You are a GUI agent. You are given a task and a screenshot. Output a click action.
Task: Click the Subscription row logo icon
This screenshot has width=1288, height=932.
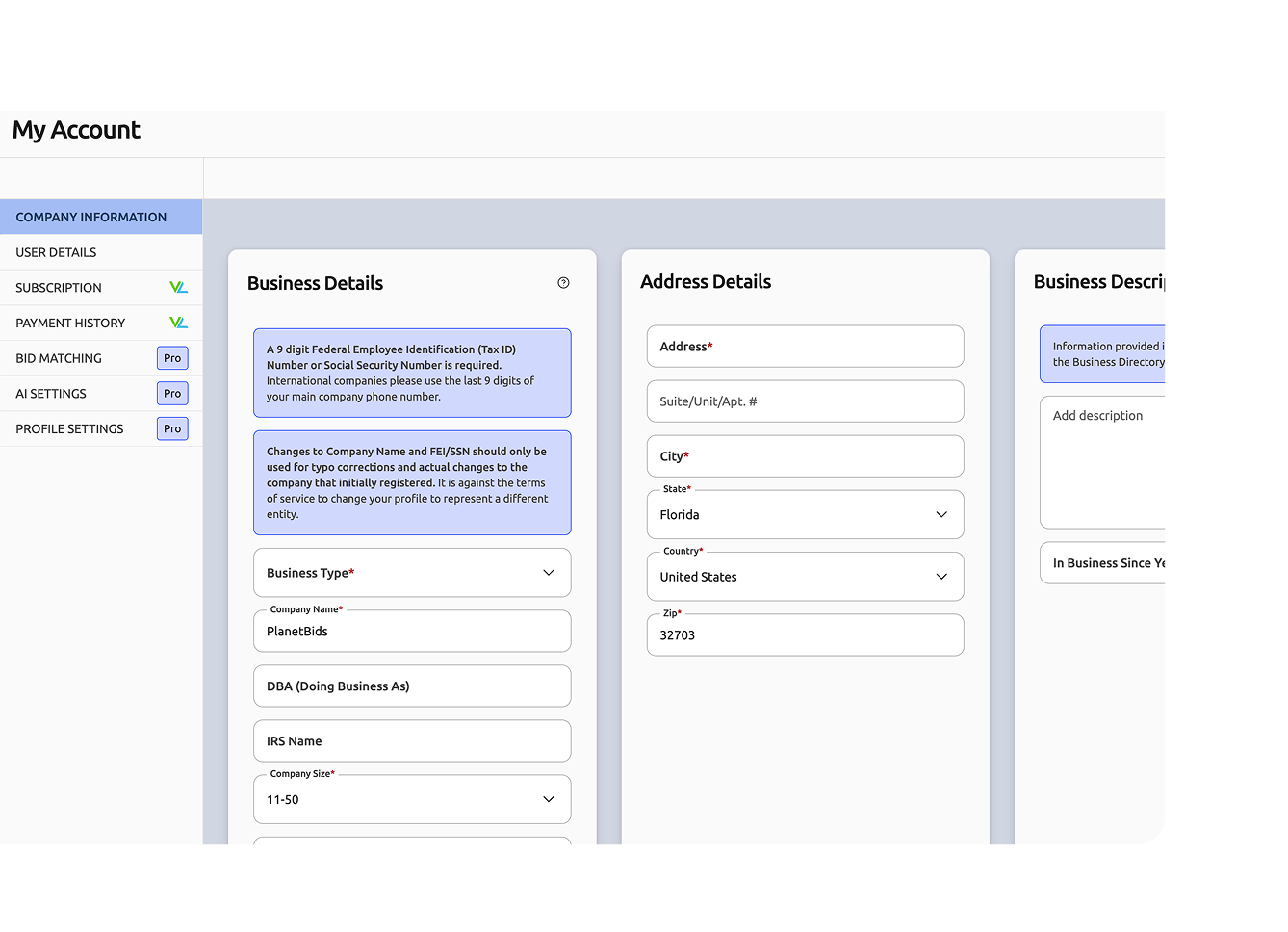pos(178,287)
